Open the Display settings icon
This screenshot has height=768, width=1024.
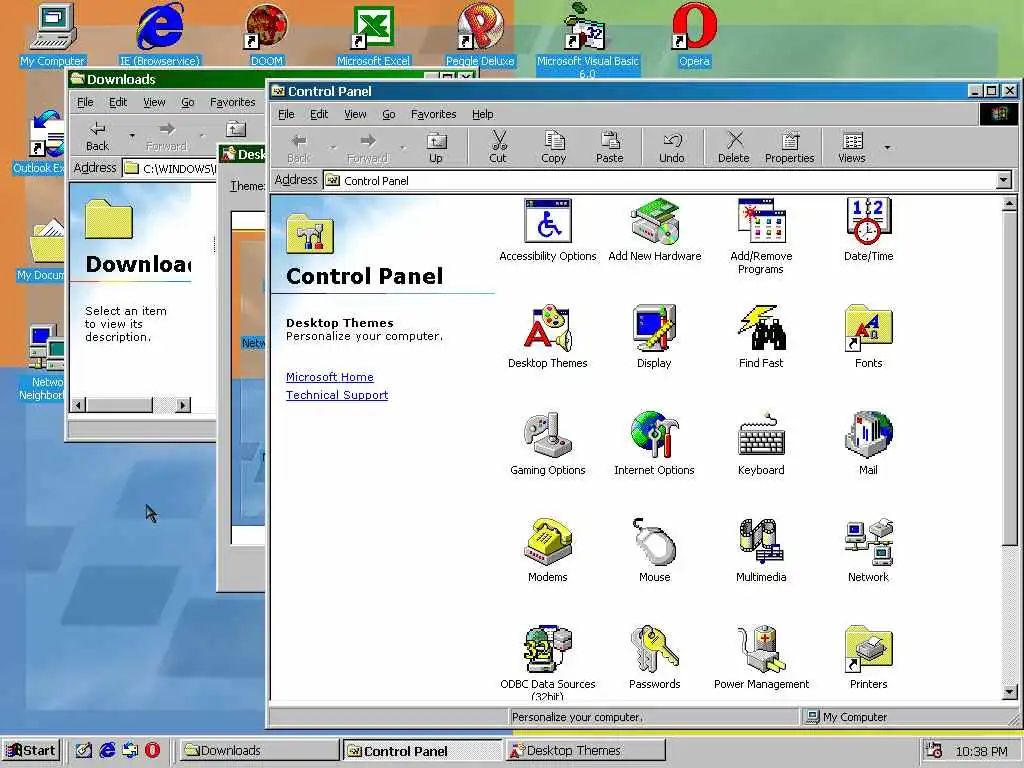[654, 337]
